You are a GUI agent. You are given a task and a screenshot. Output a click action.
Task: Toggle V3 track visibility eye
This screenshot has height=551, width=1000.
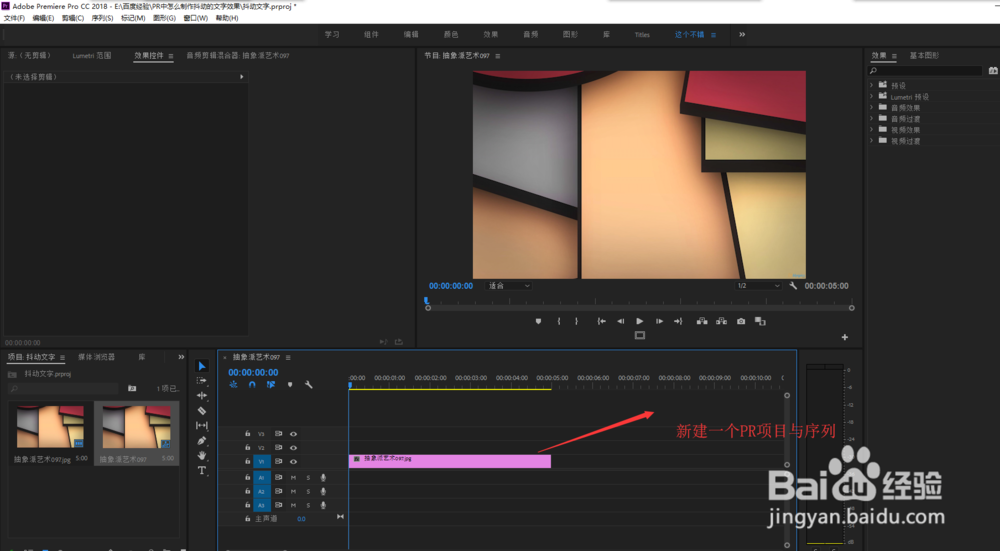click(x=293, y=434)
